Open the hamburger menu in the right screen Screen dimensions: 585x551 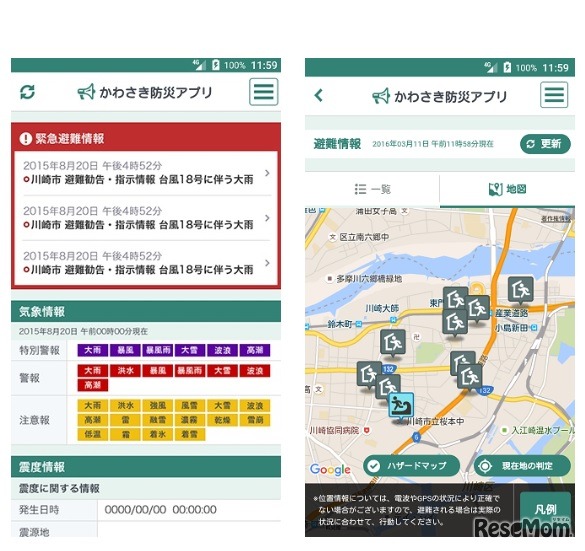point(554,95)
